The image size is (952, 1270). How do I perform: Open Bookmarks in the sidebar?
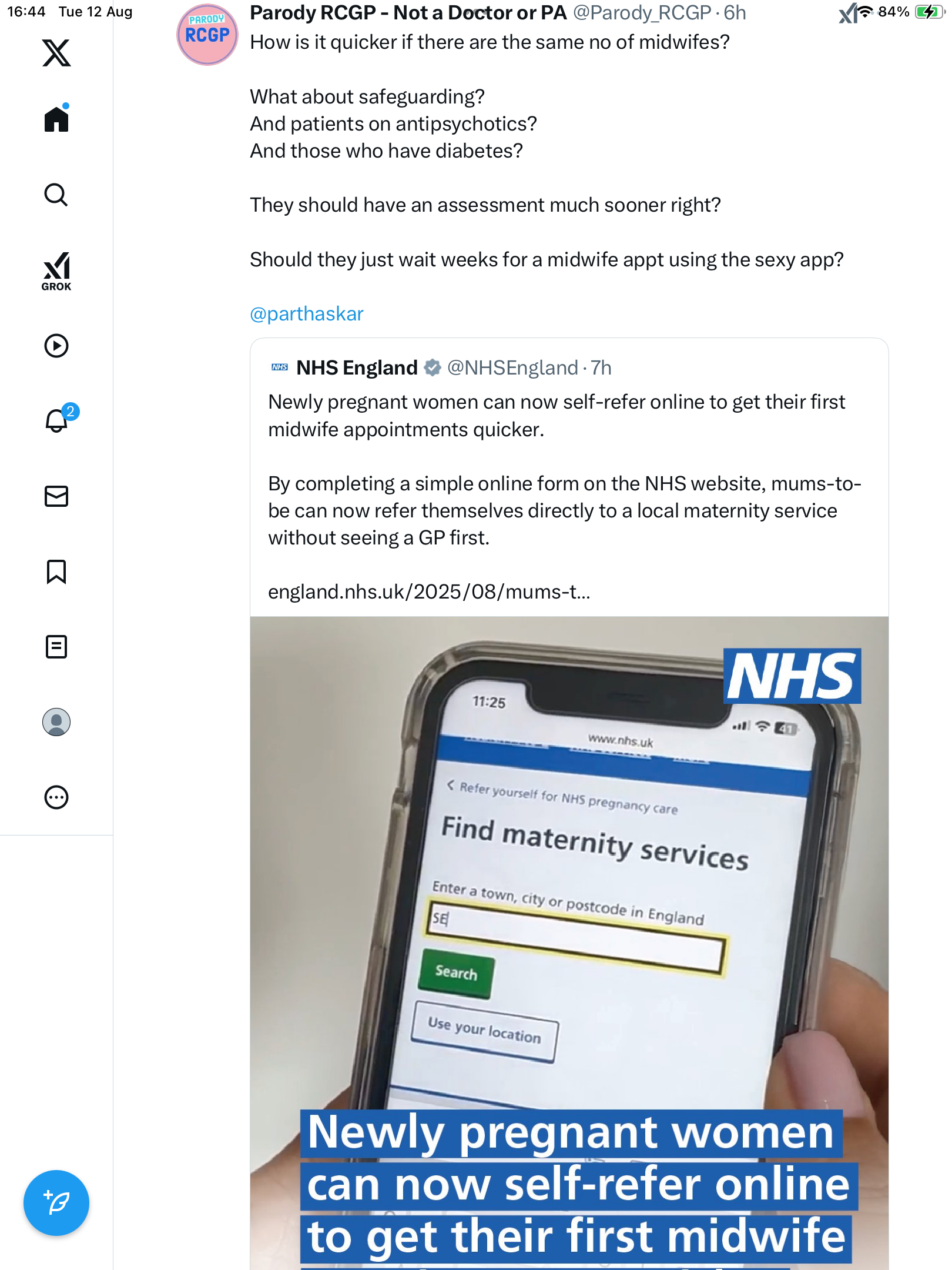pyautogui.click(x=56, y=571)
